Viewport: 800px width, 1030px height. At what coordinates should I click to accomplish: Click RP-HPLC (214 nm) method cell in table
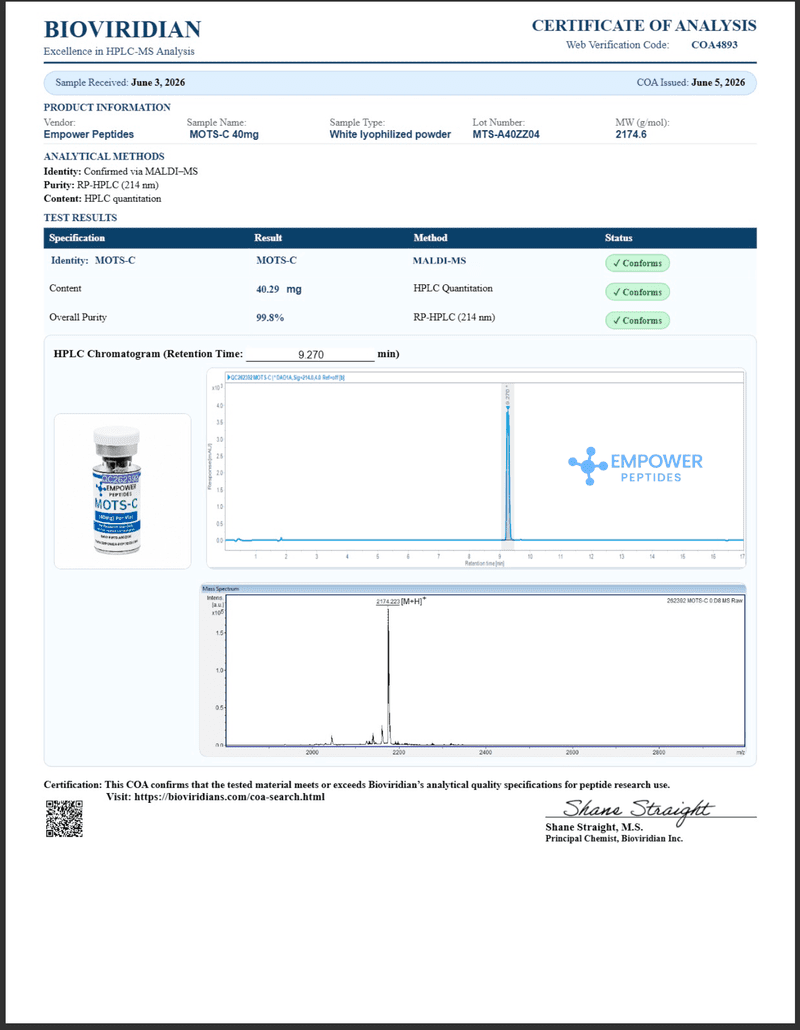pos(454,317)
